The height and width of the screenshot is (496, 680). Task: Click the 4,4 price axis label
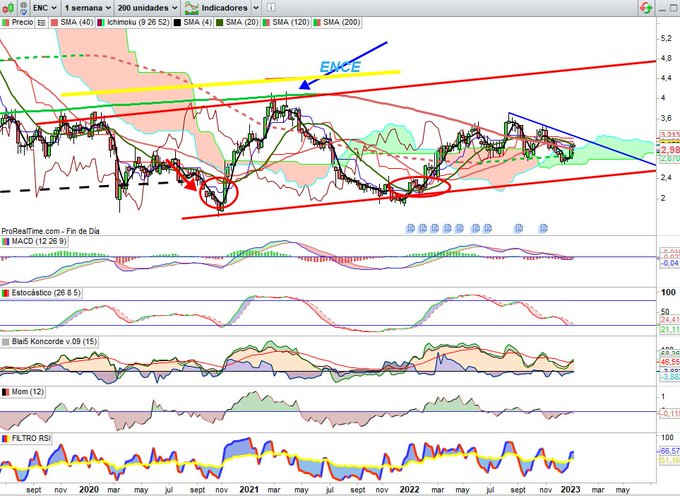coord(665,78)
